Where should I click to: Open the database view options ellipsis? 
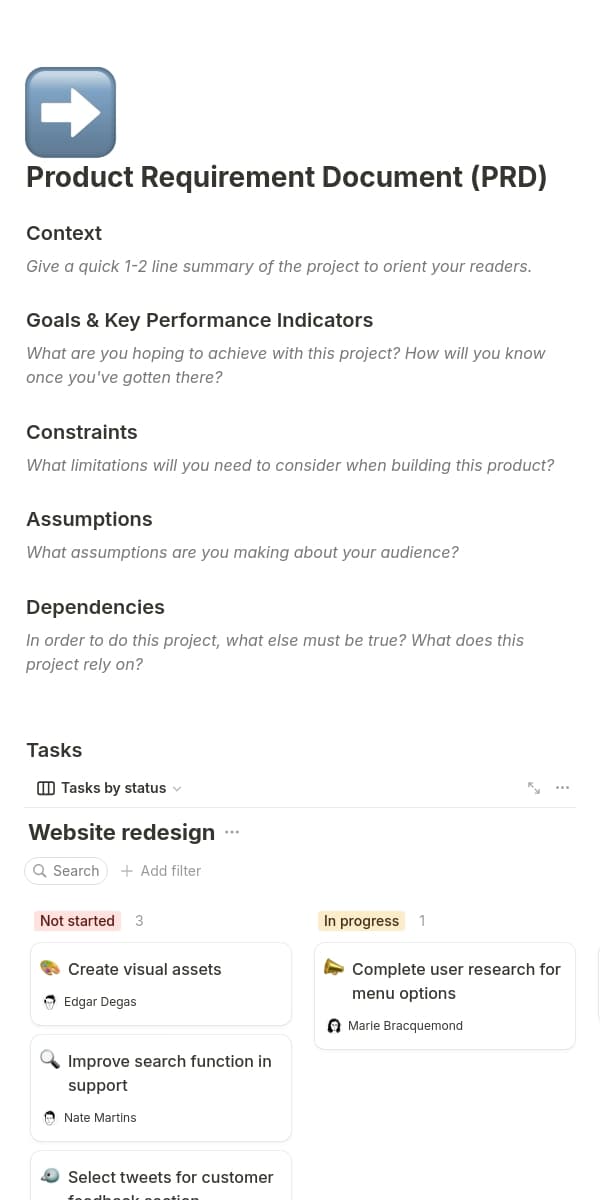tap(563, 788)
